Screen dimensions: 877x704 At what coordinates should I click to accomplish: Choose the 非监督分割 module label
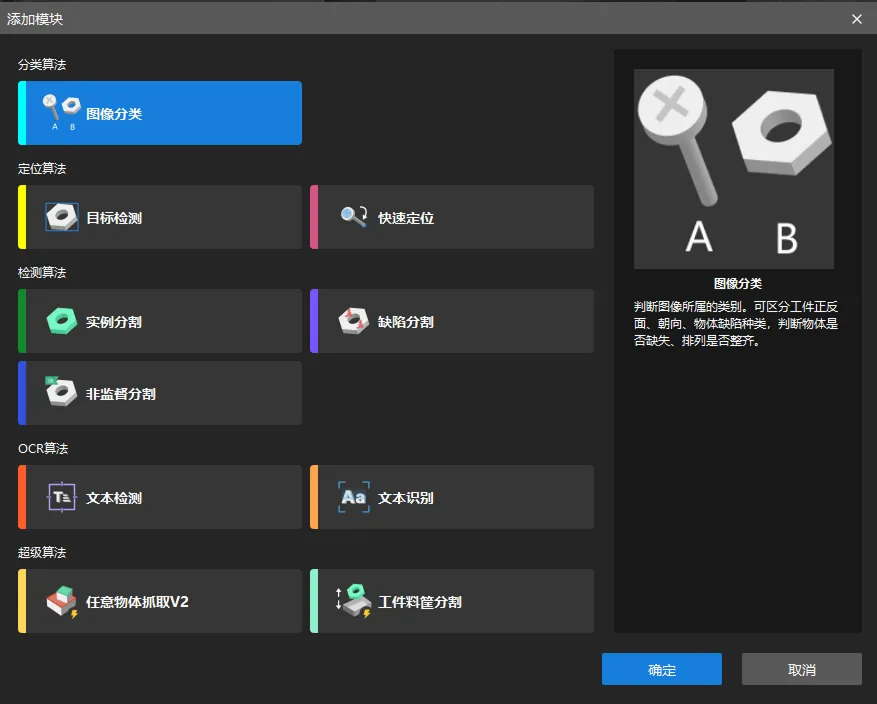point(121,394)
